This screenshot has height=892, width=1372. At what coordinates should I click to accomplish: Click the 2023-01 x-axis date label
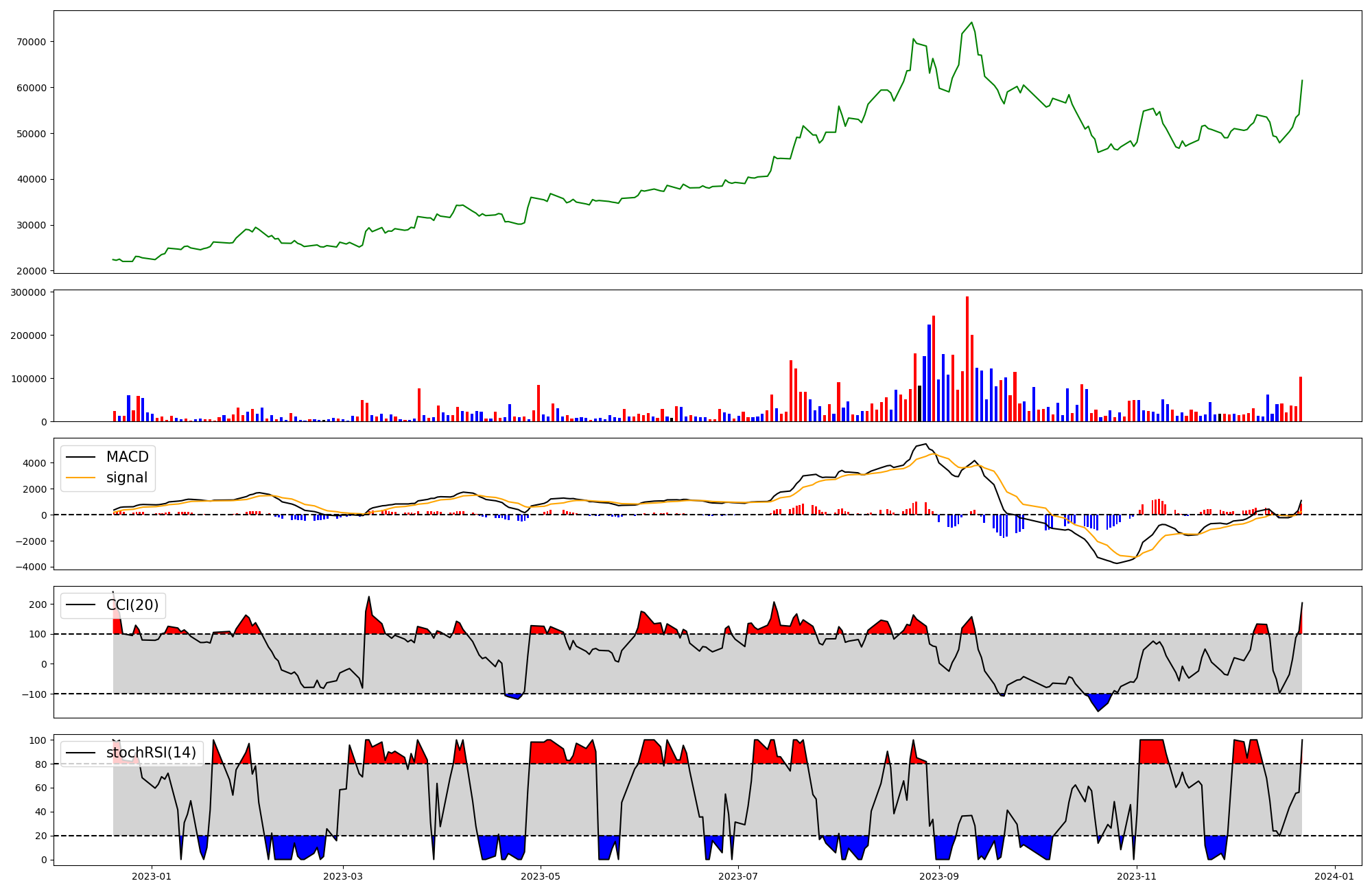click(x=151, y=876)
